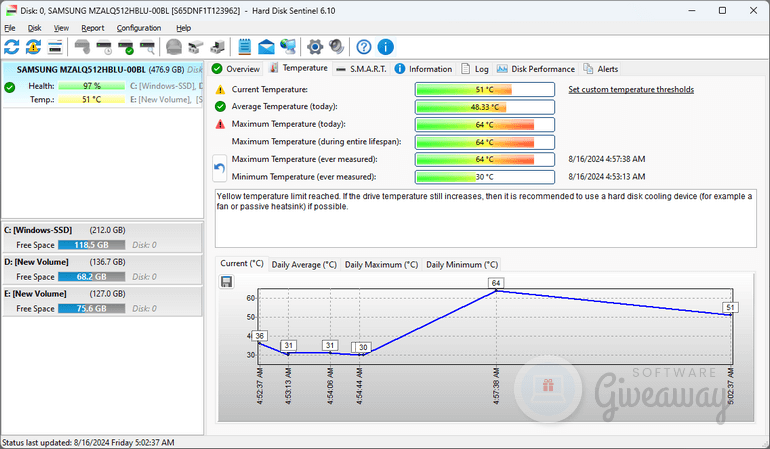Click the two-disk transfer toolbar icon
The width and height of the screenshot is (770, 449).
(195, 47)
